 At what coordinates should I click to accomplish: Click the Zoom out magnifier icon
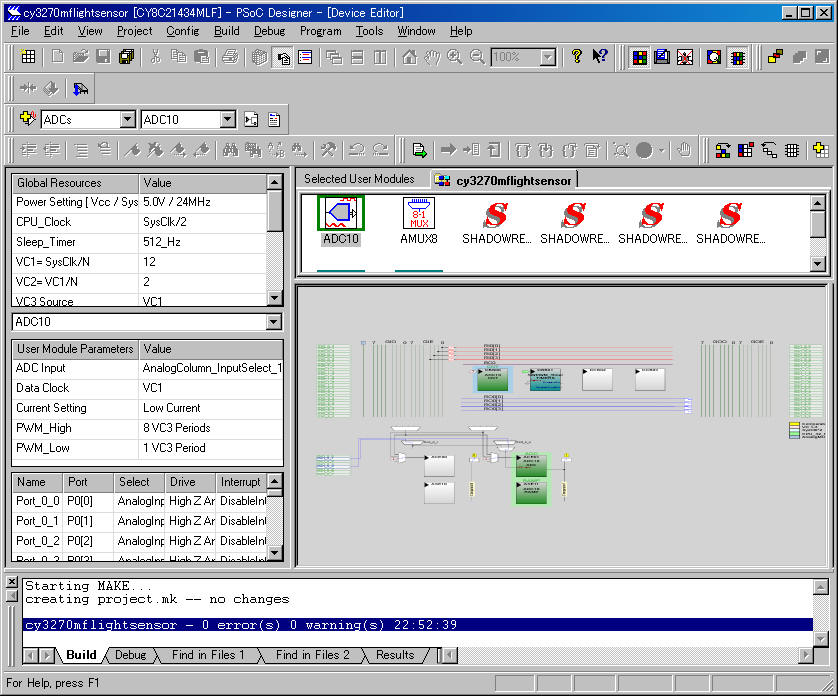click(x=477, y=57)
